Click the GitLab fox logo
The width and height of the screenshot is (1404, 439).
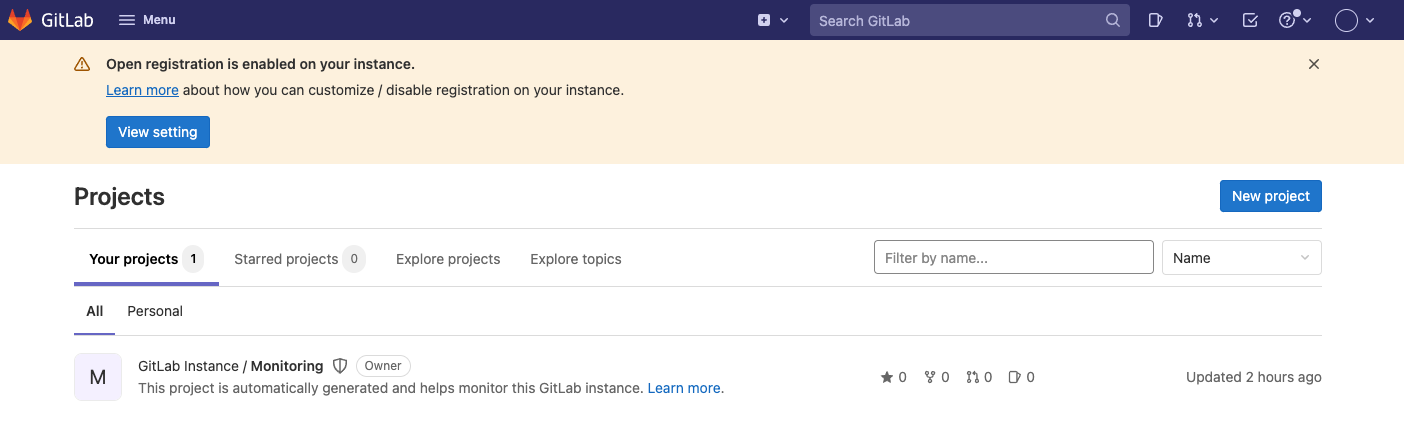pyautogui.click(x=20, y=20)
